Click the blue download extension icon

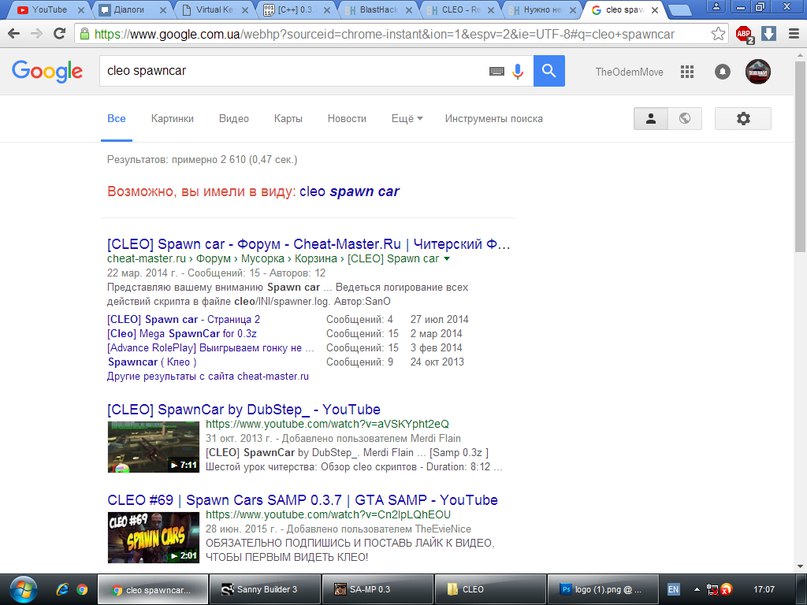pos(769,34)
